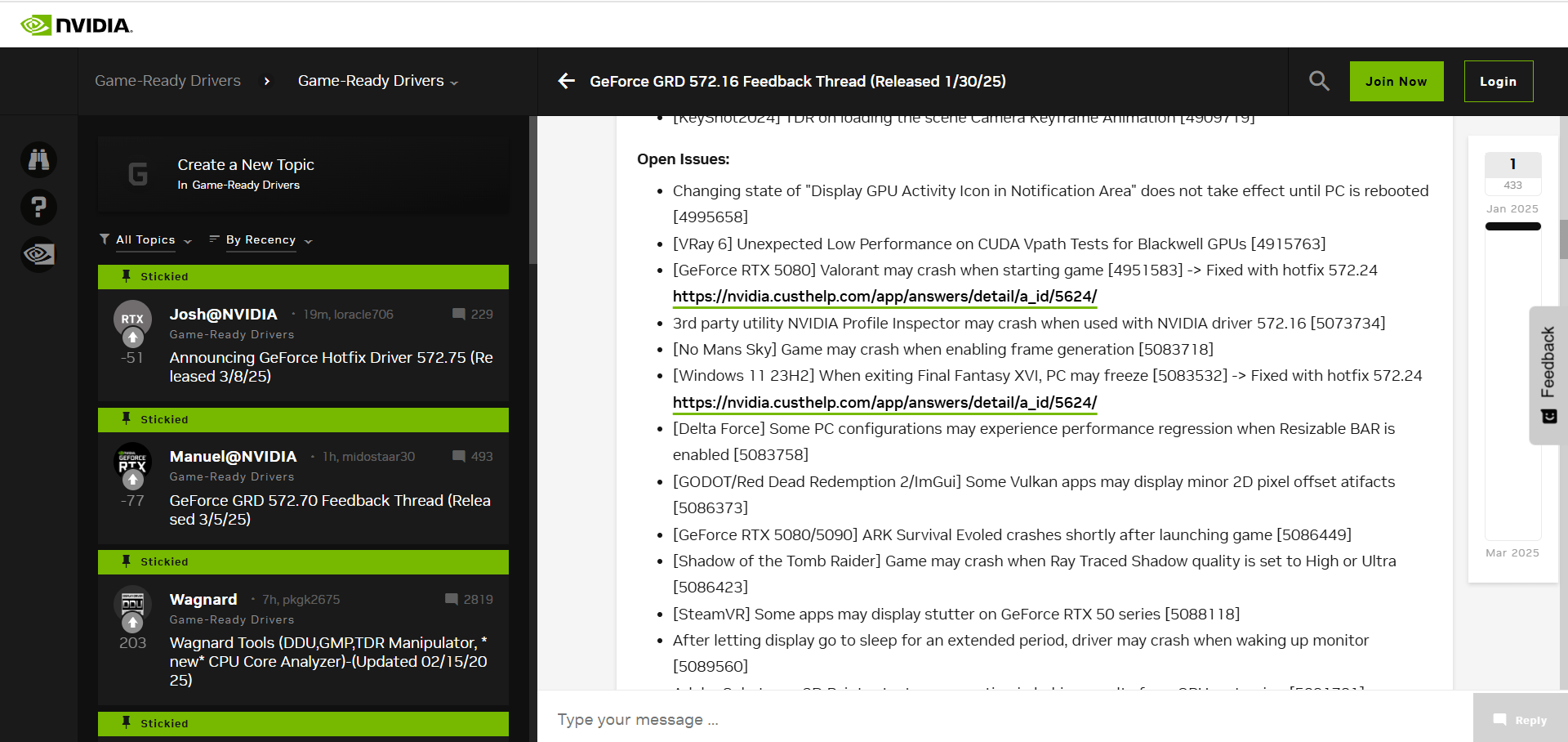
Task: Open the By Recency sort dropdown
Action: click(x=261, y=239)
